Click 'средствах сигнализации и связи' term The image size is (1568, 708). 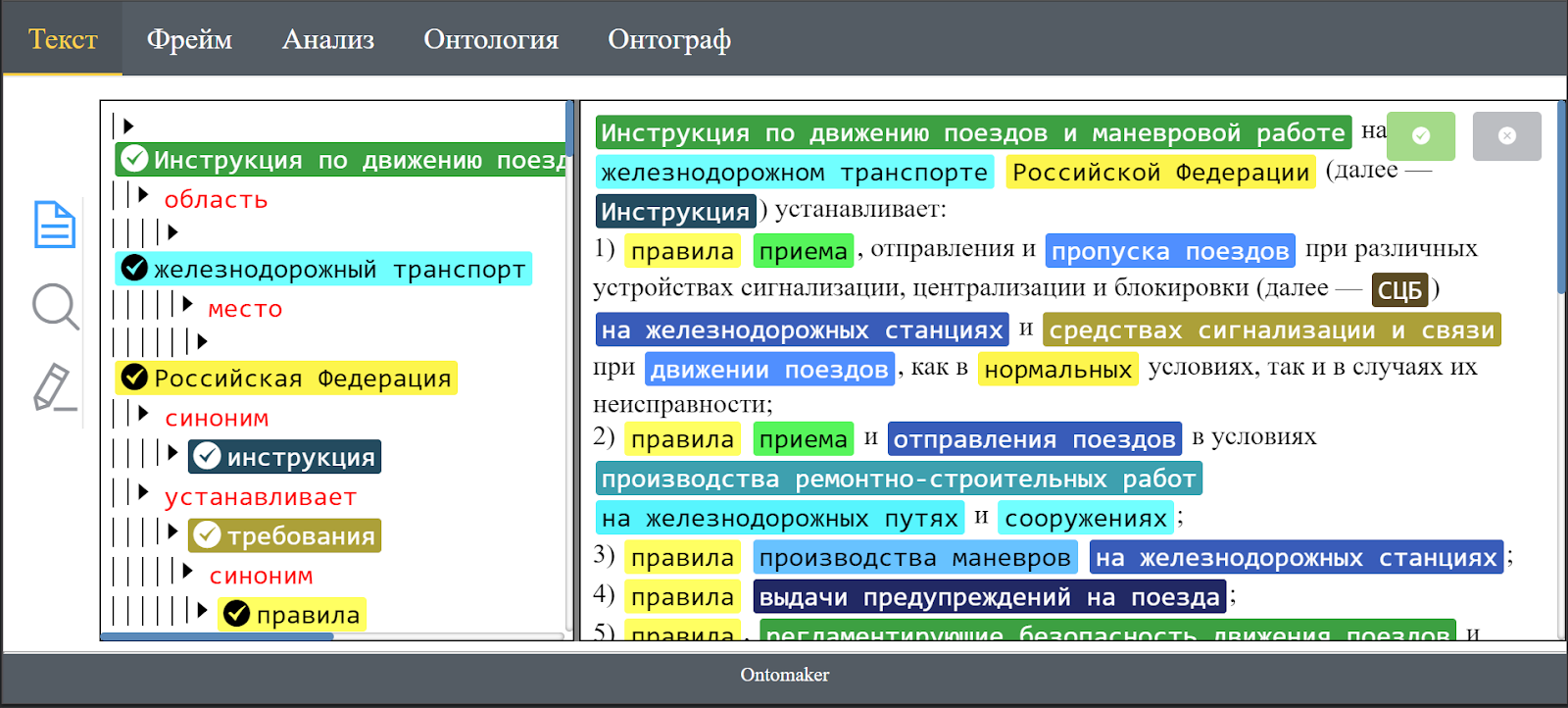pos(1272,330)
